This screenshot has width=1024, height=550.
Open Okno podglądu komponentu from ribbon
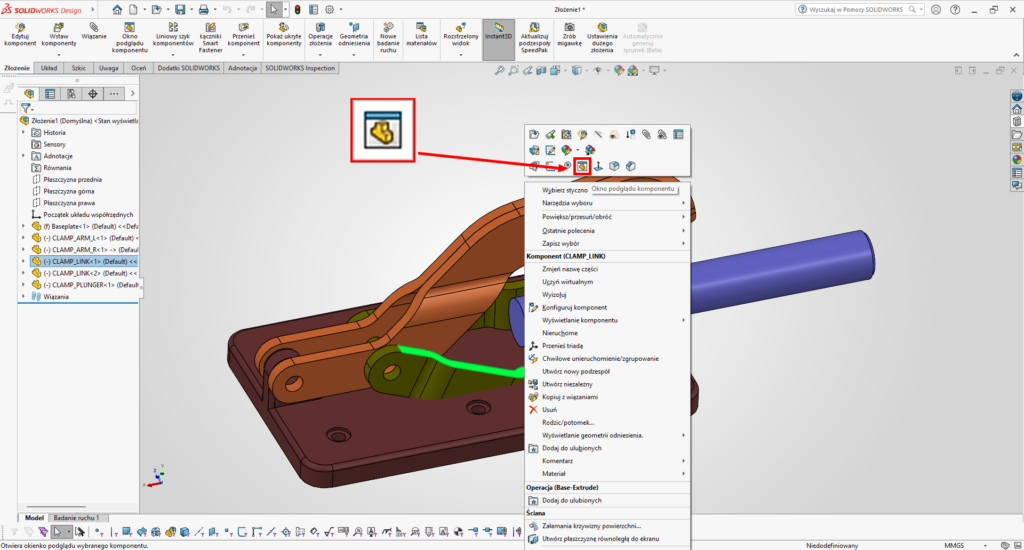[x=129, y=38]
